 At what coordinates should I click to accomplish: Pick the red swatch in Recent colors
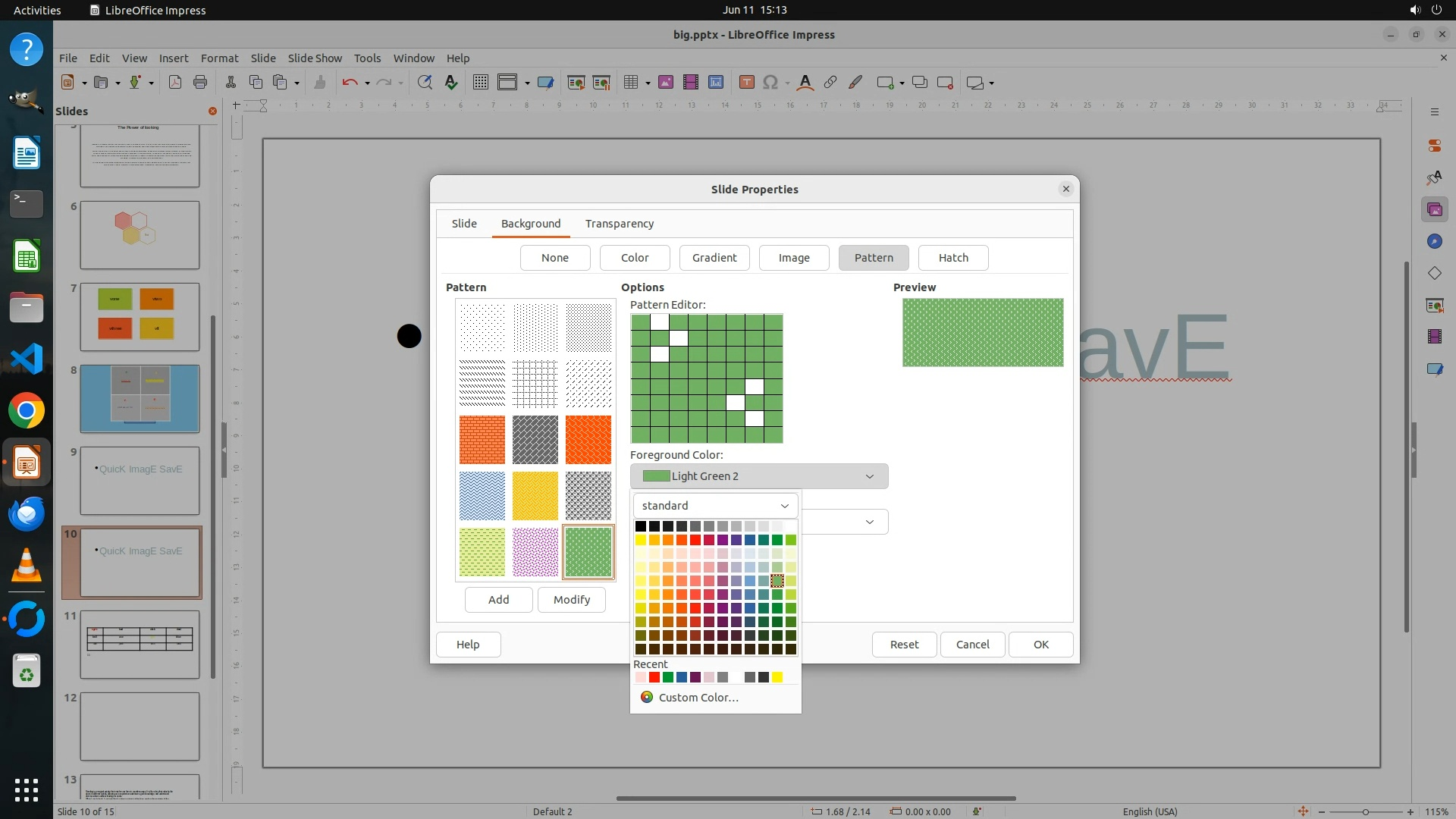coord(654,677)
